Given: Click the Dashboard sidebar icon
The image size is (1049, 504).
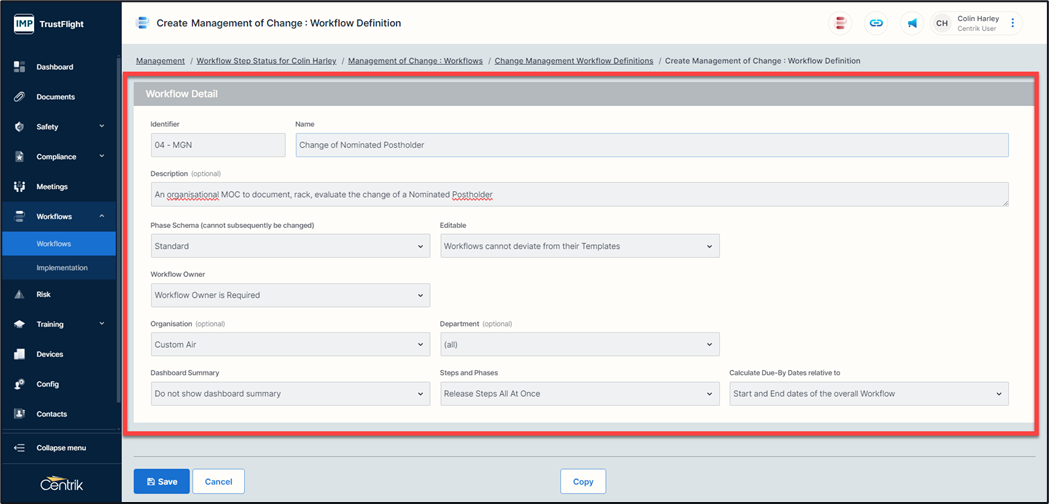Looking at the screenshot, I should [x=19, y=67].
